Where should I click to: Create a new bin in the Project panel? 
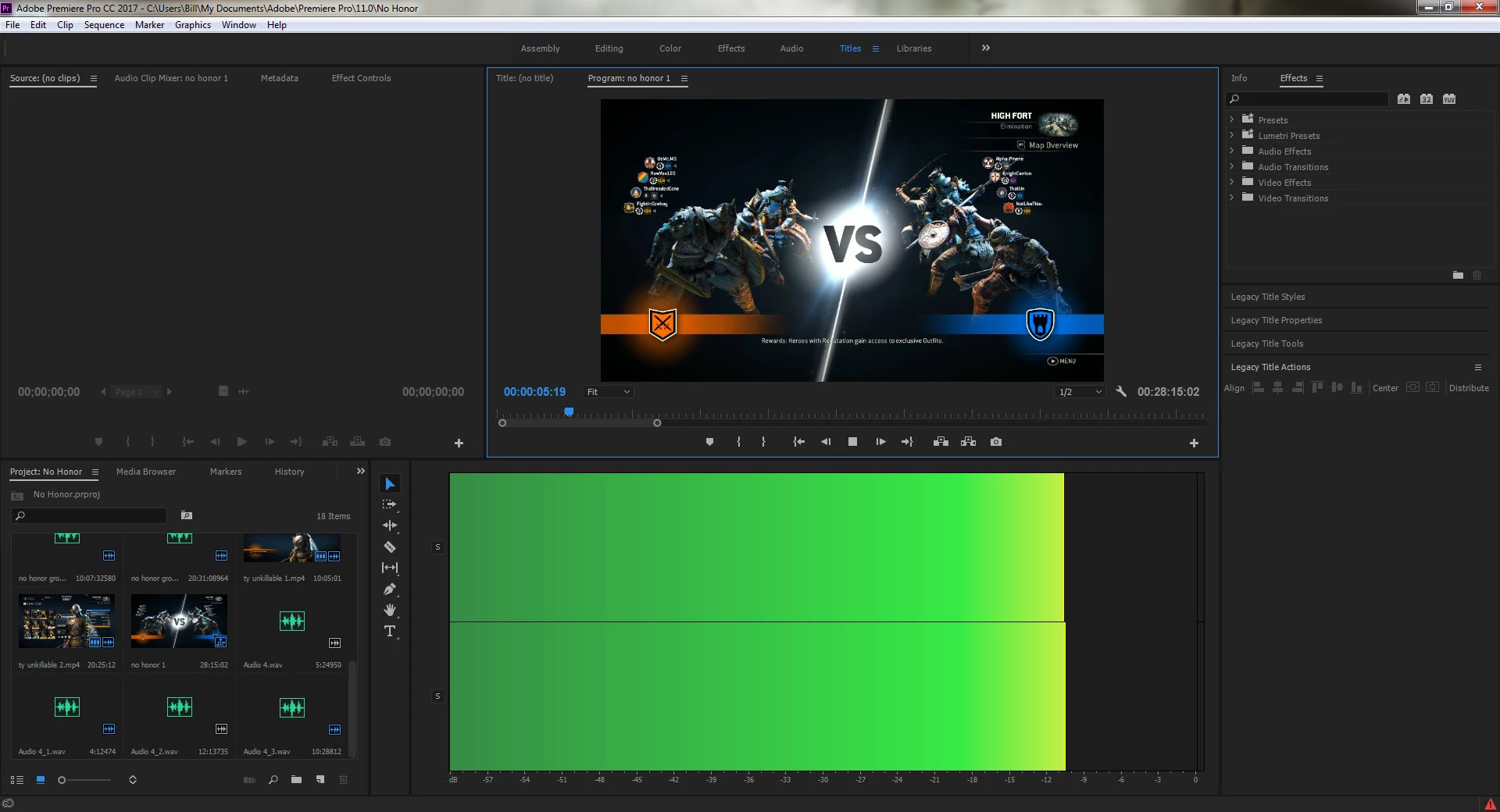coord(296,779)
